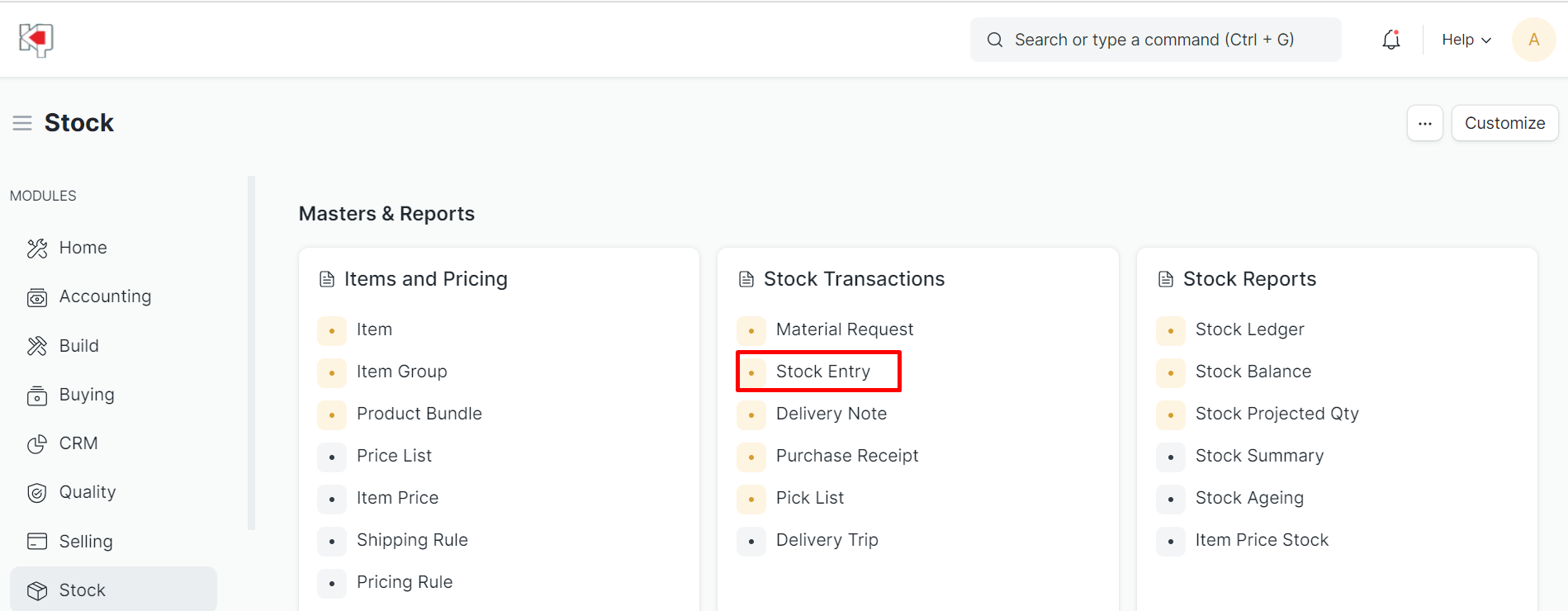Select Build in the modules sidebar
This screenshot has height=611, width=1568.
coord(78,346)
